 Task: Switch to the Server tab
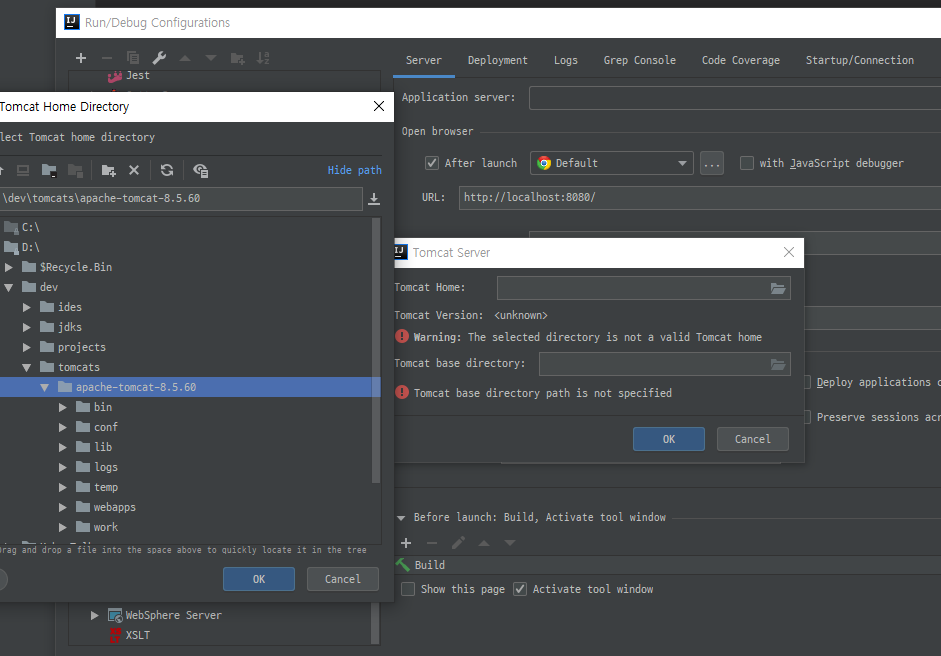[424, 60]
